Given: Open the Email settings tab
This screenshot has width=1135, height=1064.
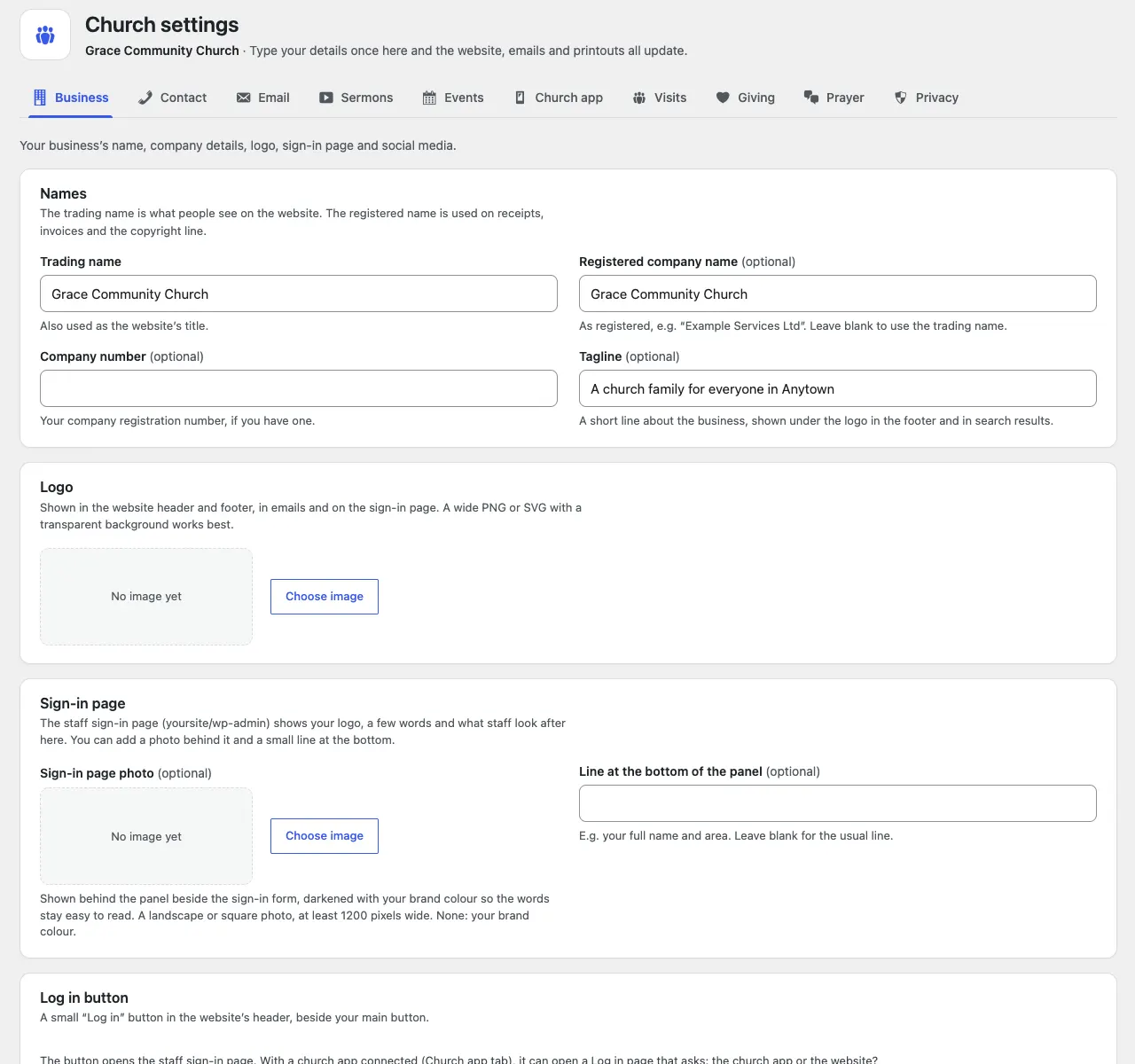Looking at the screenshot, I should tap(262, 98).
